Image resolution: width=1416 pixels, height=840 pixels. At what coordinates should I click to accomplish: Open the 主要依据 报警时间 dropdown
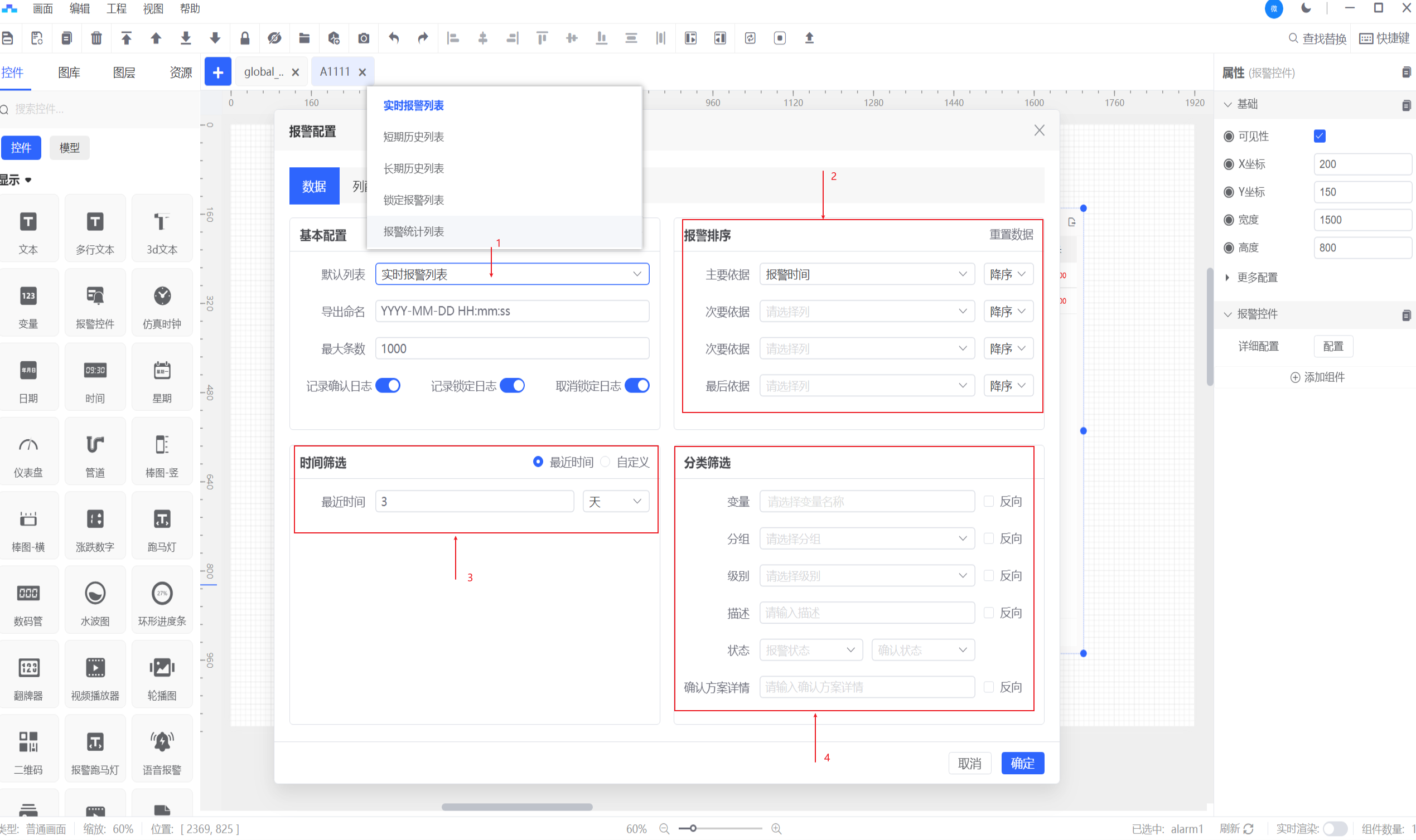click(x=866, y=275)
